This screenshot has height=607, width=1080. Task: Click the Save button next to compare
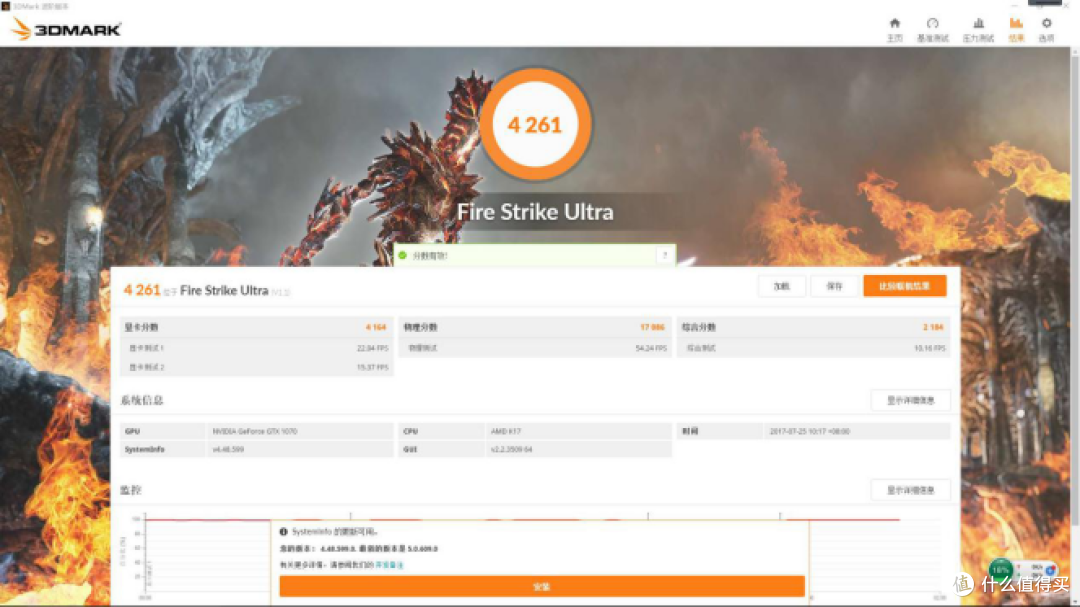pyautogui.click(x=834, y=286)
